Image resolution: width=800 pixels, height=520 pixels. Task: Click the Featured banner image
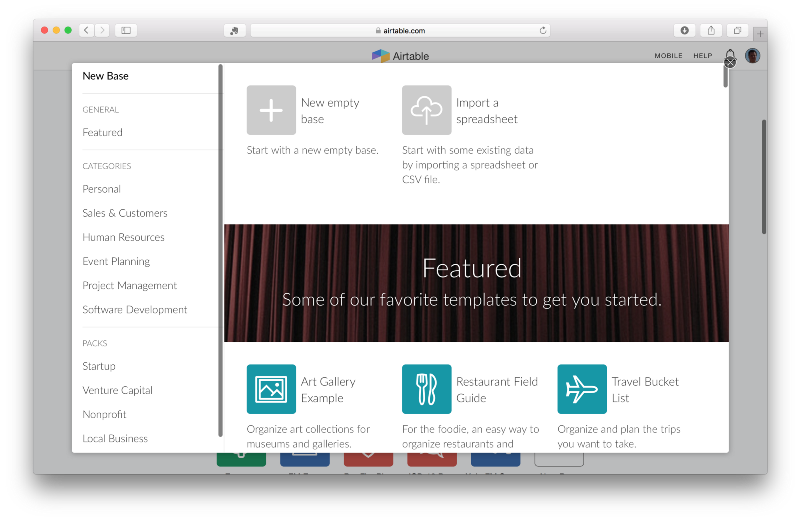pos(476,283)
